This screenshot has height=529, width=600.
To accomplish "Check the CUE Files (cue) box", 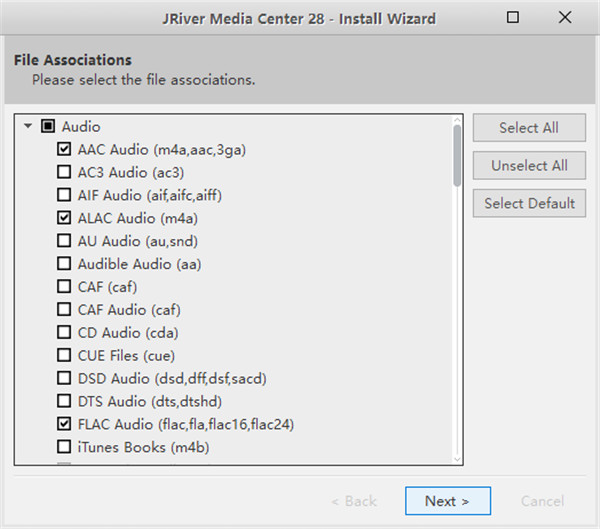I will click(x=65, y=355).
